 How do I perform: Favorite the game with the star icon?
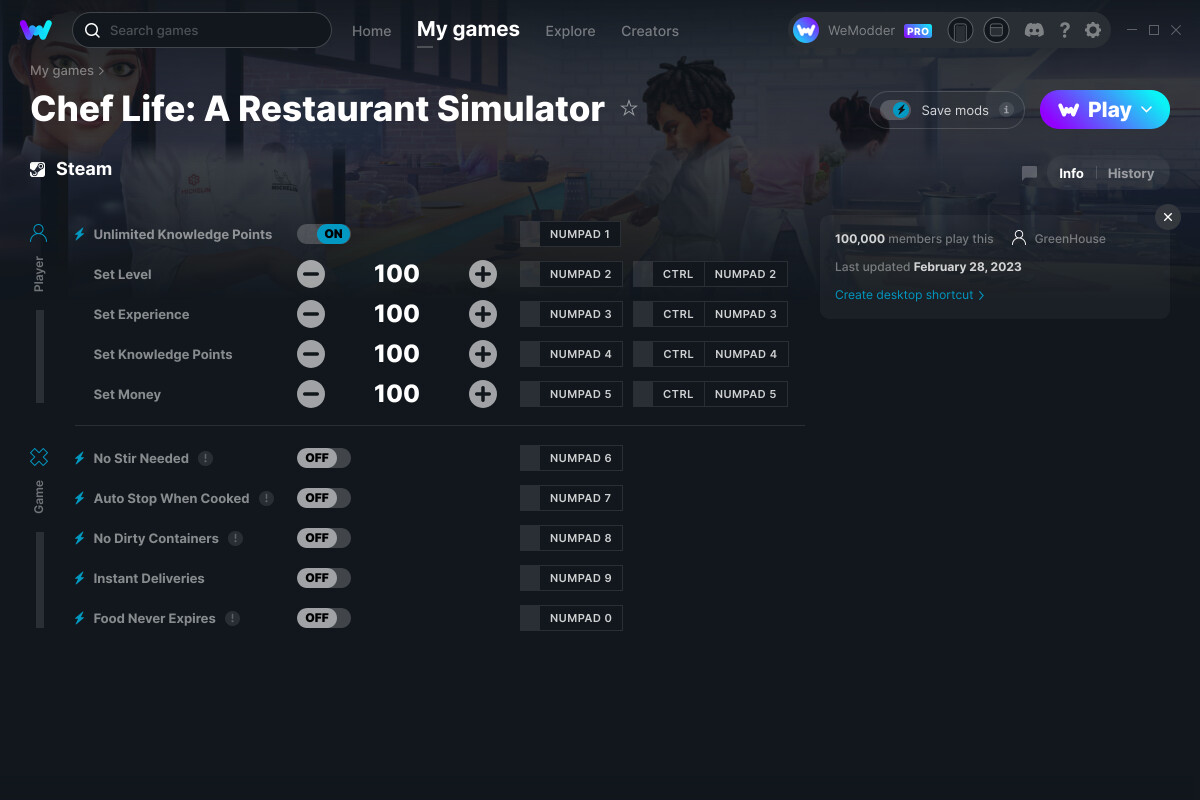(629, 108)
